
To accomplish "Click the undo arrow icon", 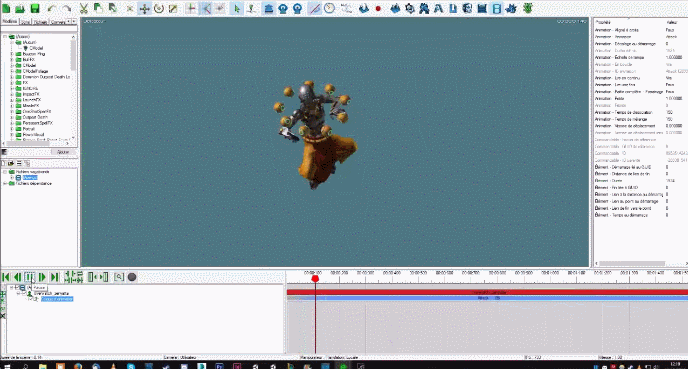I will click(52, 8).
